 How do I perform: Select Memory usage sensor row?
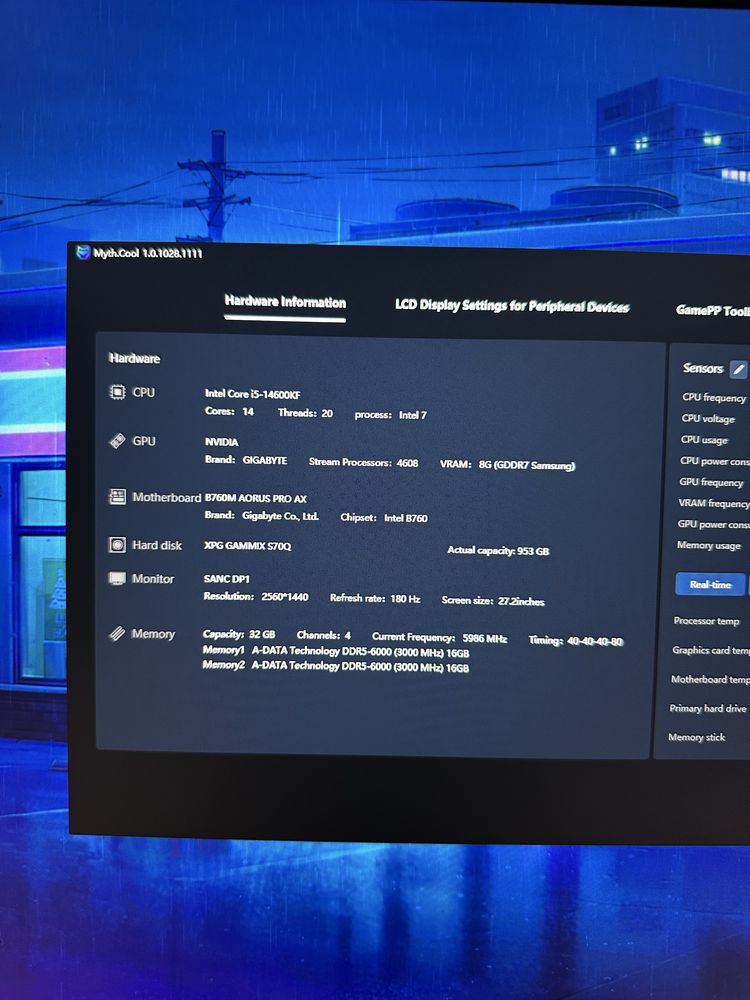(709, 545)
